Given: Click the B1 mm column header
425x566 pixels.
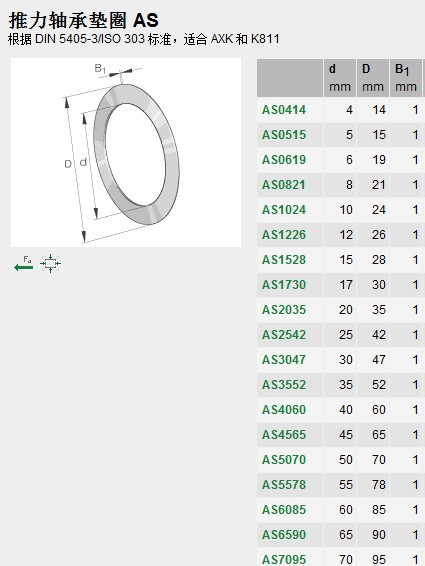Looking at the screenshot, I should (406, 78).
